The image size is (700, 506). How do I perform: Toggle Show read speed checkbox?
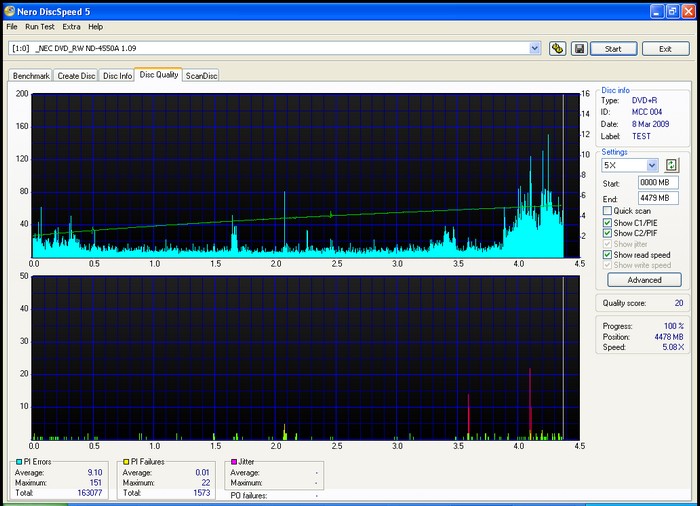click(x=607, y=255)
